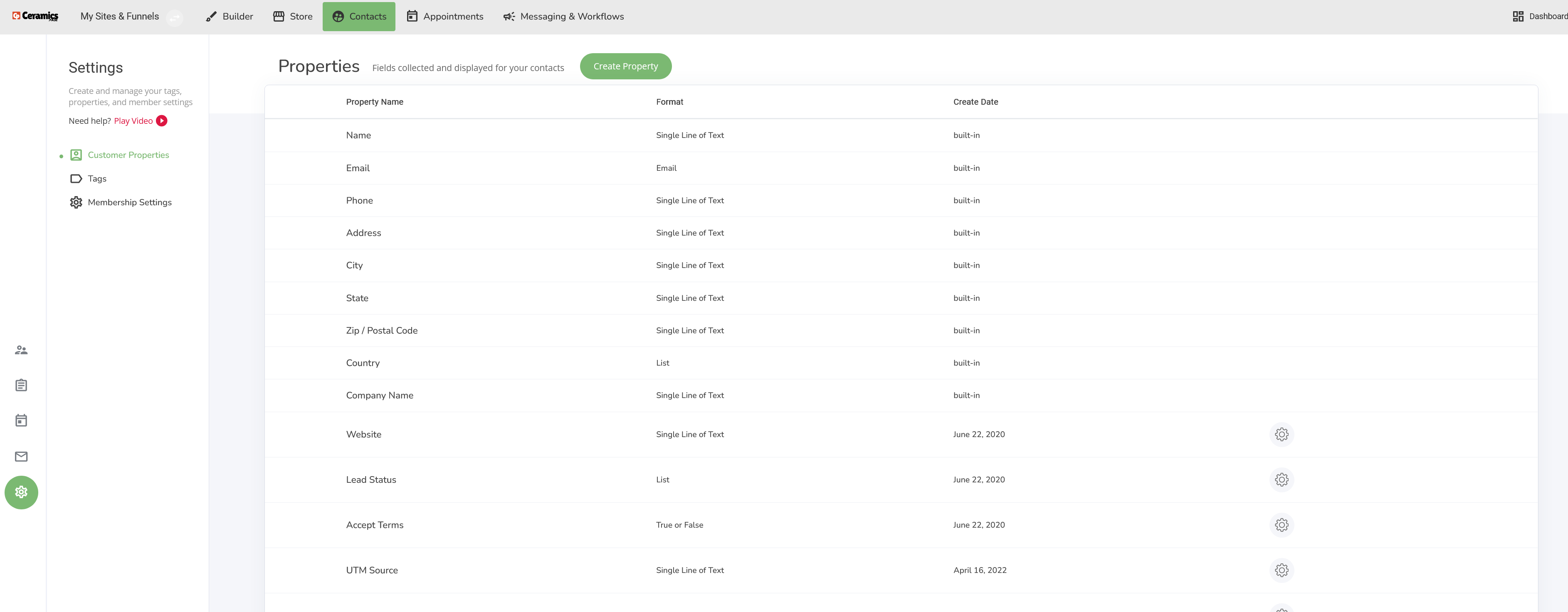
Task: Open Messaging & Workflows
Action: 564,17
